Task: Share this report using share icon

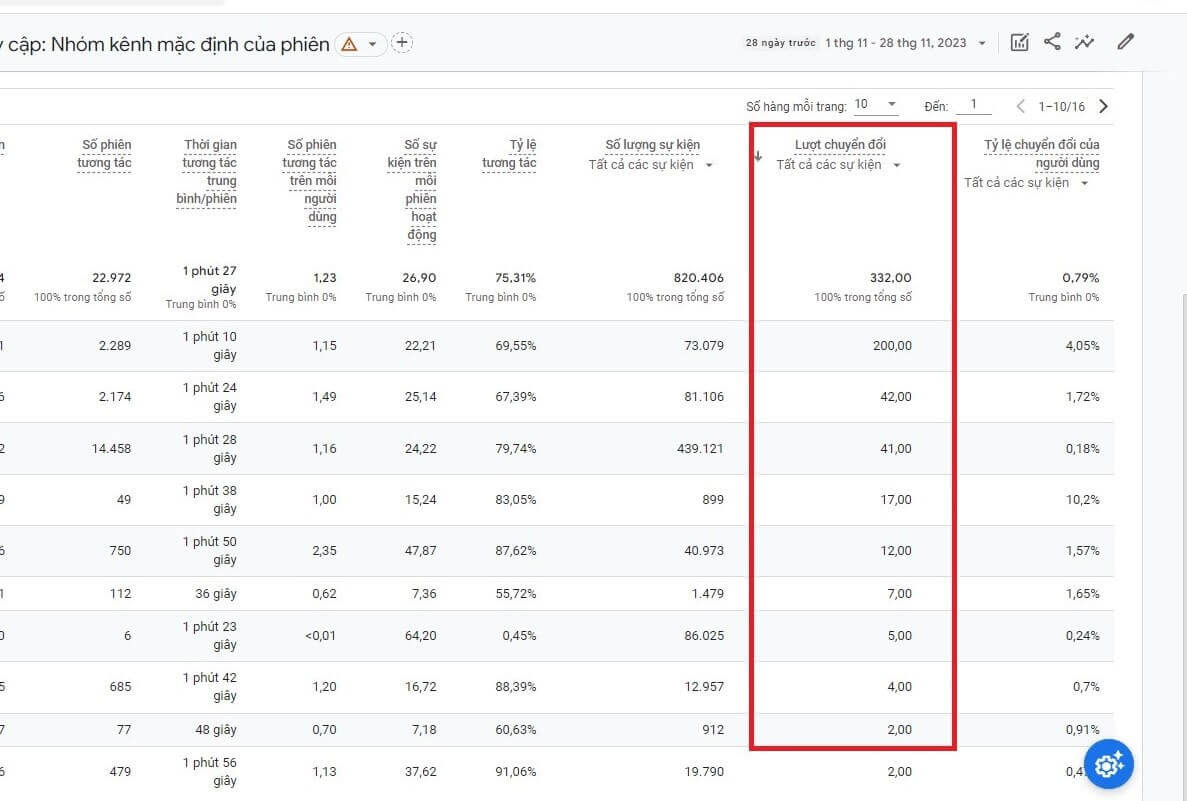Action: pyautogui.click(x=1051, y=42)
